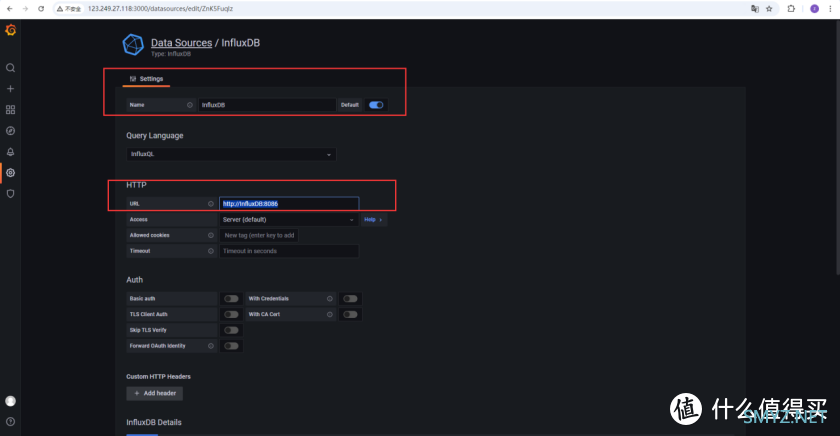Viewport: 840px width, 436px height.
Task: Open the browser profile avatar
Action: [814, 9]
